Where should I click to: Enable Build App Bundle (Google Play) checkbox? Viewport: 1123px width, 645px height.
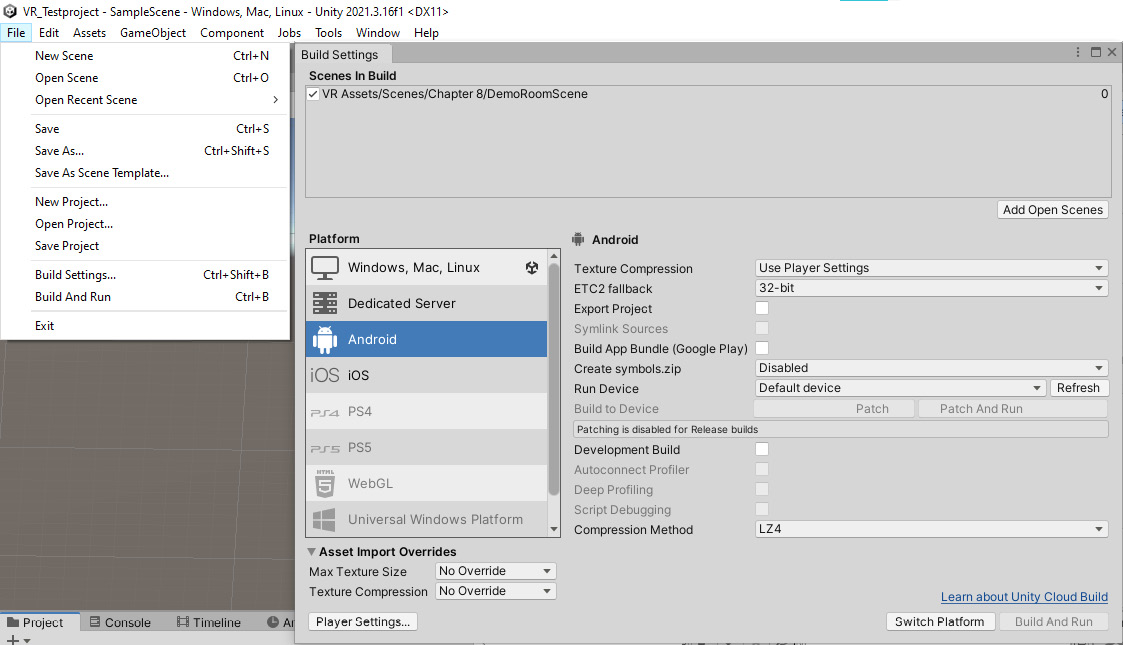762,349
